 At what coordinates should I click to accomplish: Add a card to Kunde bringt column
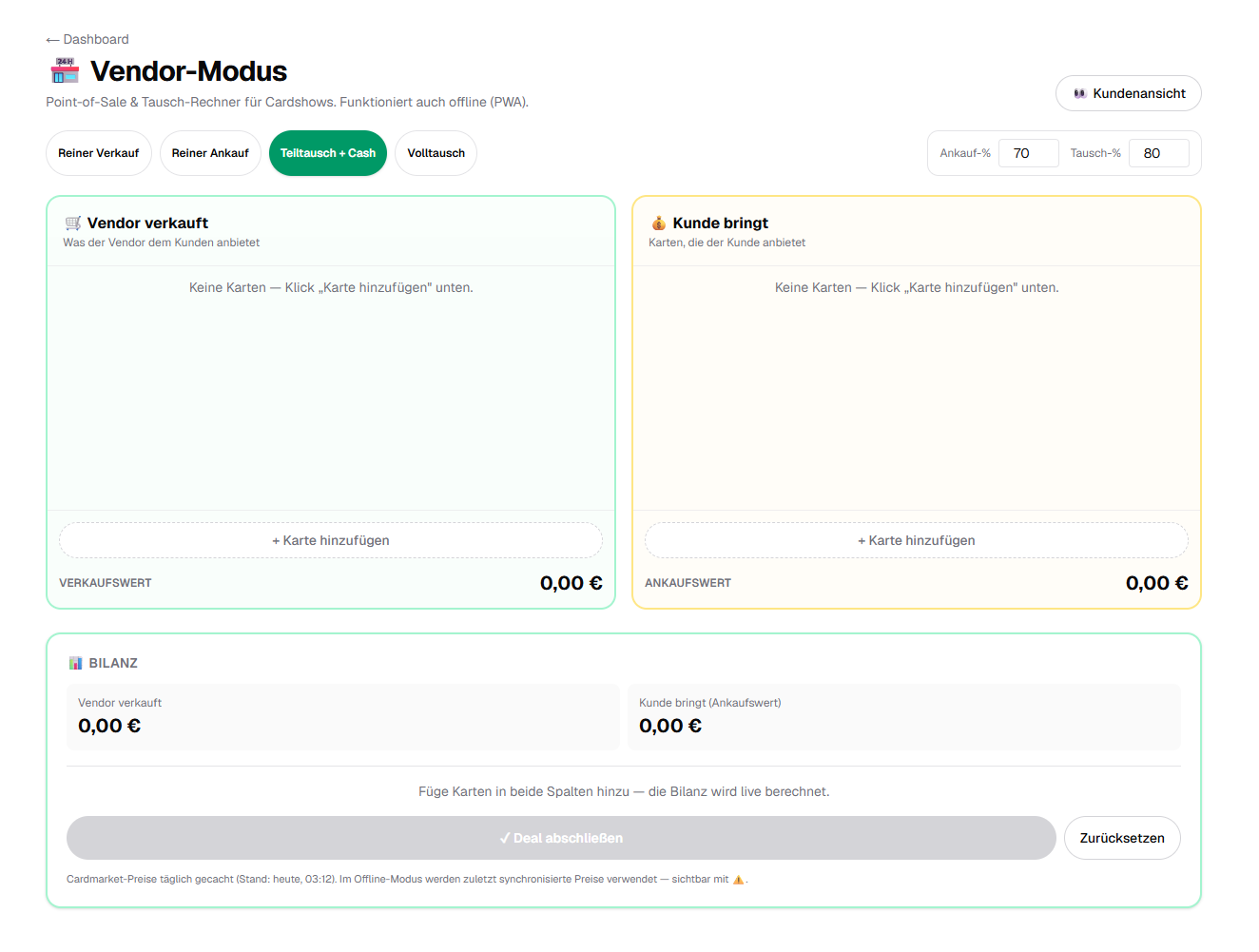pos(917,540)
